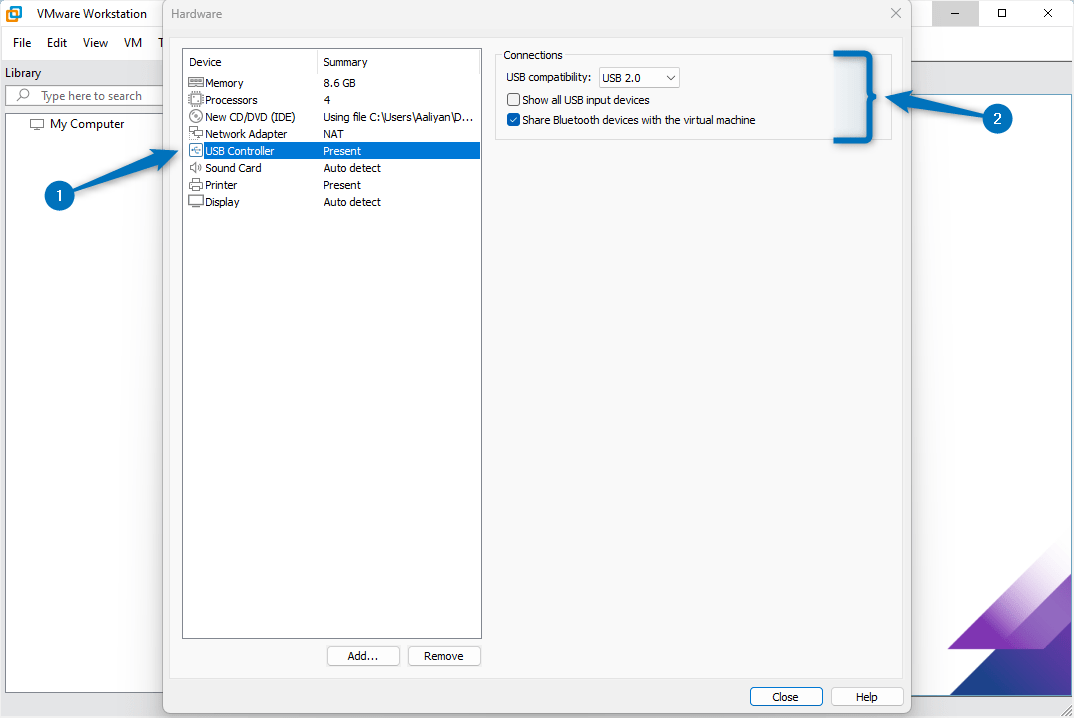This screenshot has height=718, width=1074.
Task: Disable Share Bluetooth devices with virtual machine
Action: [x=513, y=119]
